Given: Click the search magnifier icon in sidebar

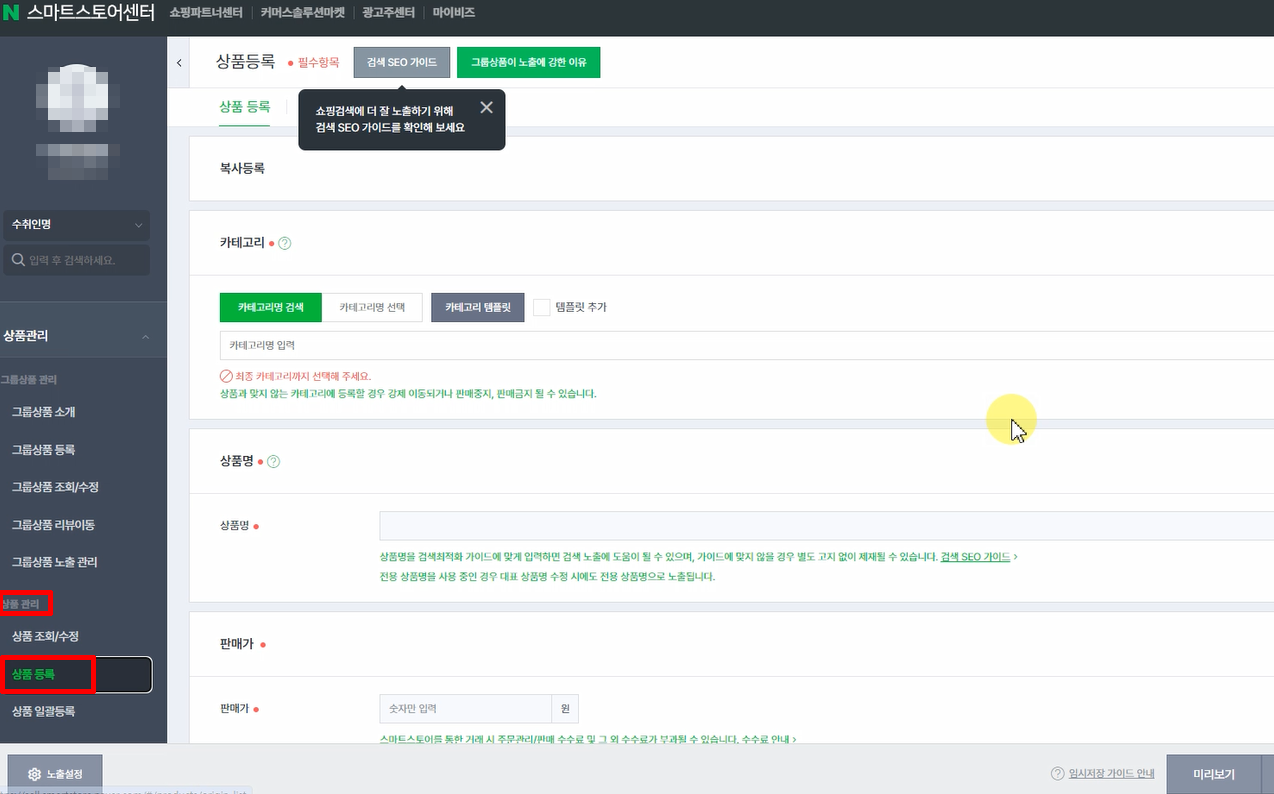Looking at the screenshot, I should point(18,260).
